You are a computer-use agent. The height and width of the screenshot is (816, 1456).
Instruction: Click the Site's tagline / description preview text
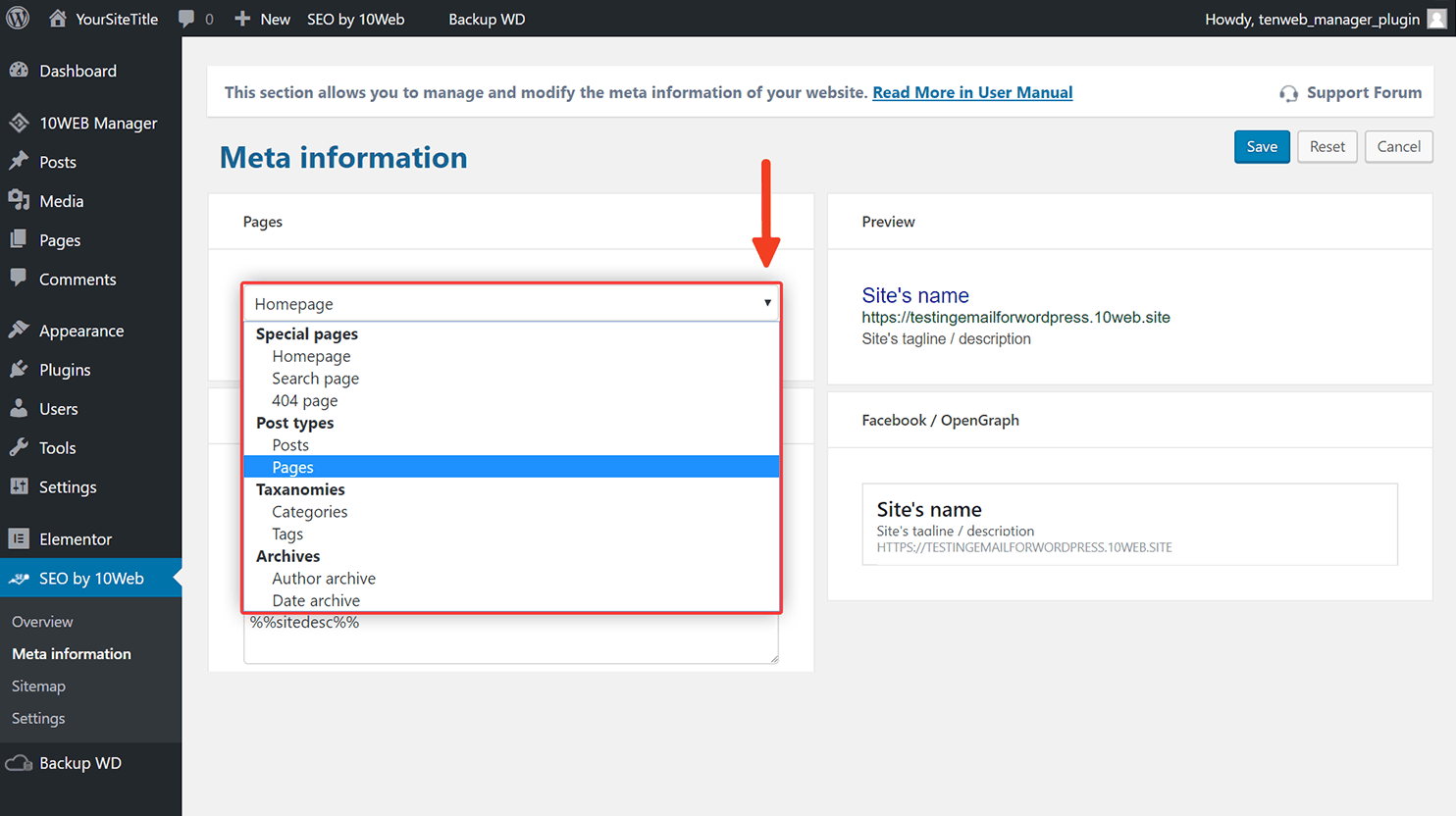click(946, 338)
